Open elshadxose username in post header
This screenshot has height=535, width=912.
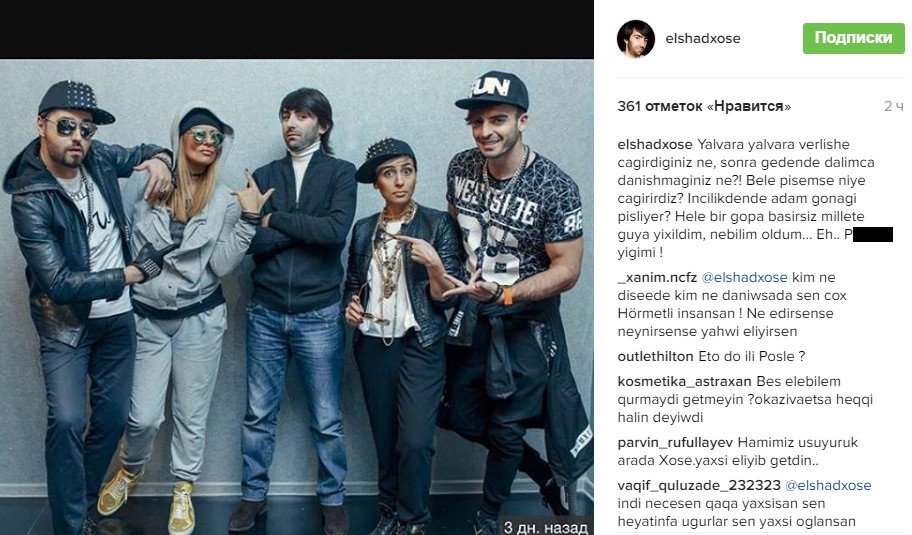[703, 38]
